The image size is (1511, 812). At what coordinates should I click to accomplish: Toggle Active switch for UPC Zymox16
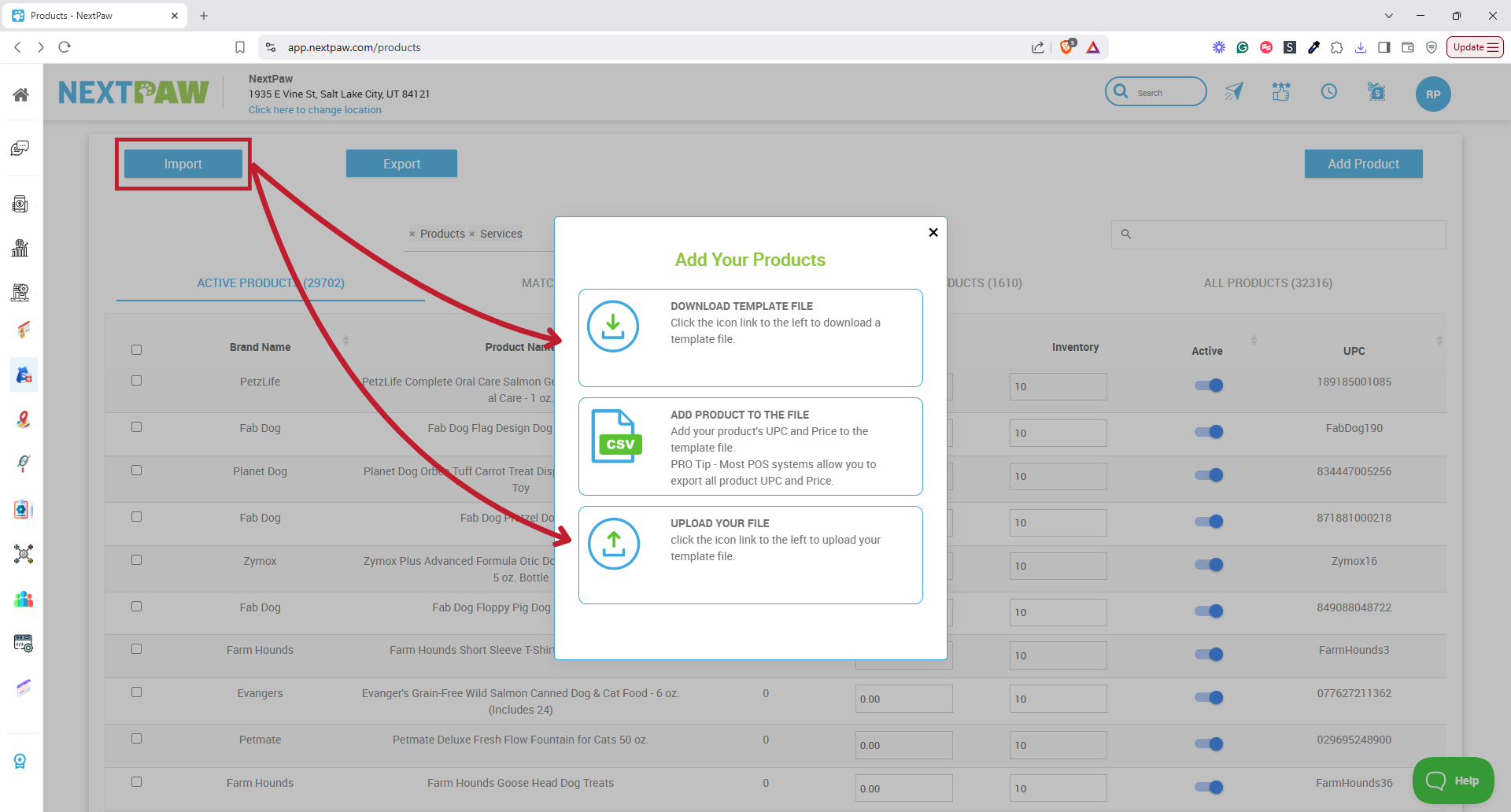(1208, 564)
